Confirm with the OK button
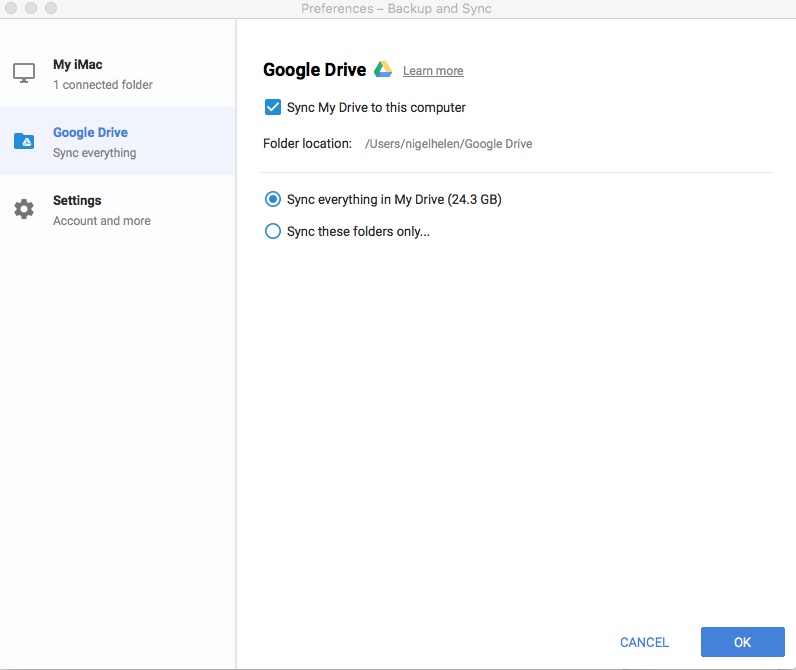The height and width of the screenshot is (670, 796). (742, 642)
